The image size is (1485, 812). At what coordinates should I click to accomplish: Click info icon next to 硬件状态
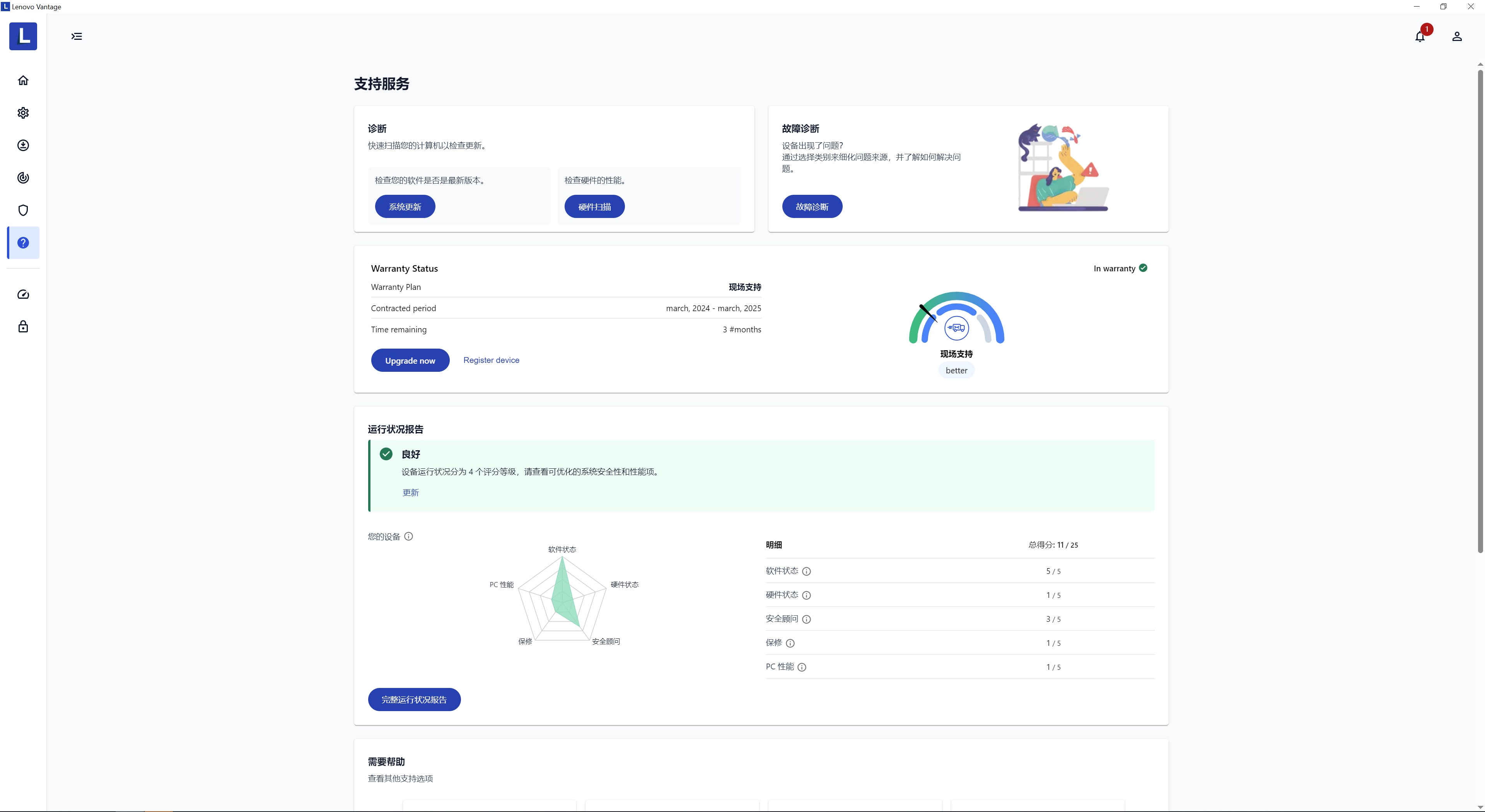(x=806, y=595)
